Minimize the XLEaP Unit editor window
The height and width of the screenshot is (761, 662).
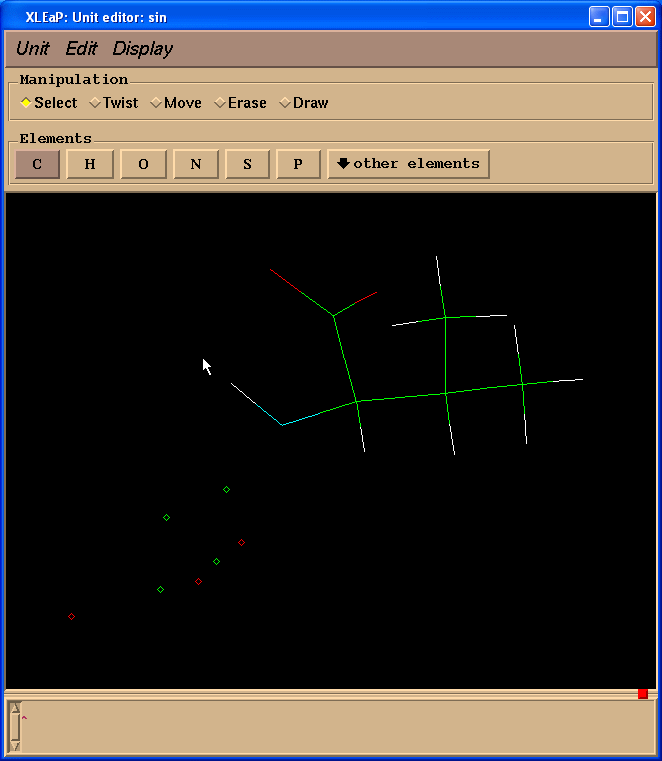coord(599,17)
